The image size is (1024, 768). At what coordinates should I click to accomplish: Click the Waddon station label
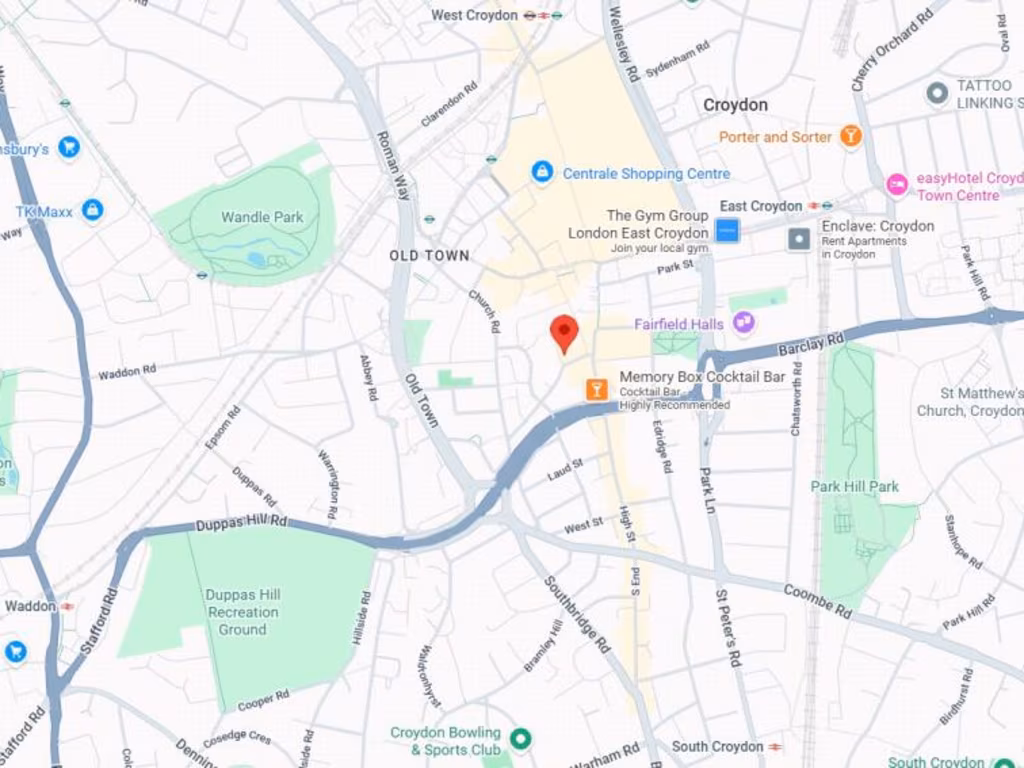(30, 606)
